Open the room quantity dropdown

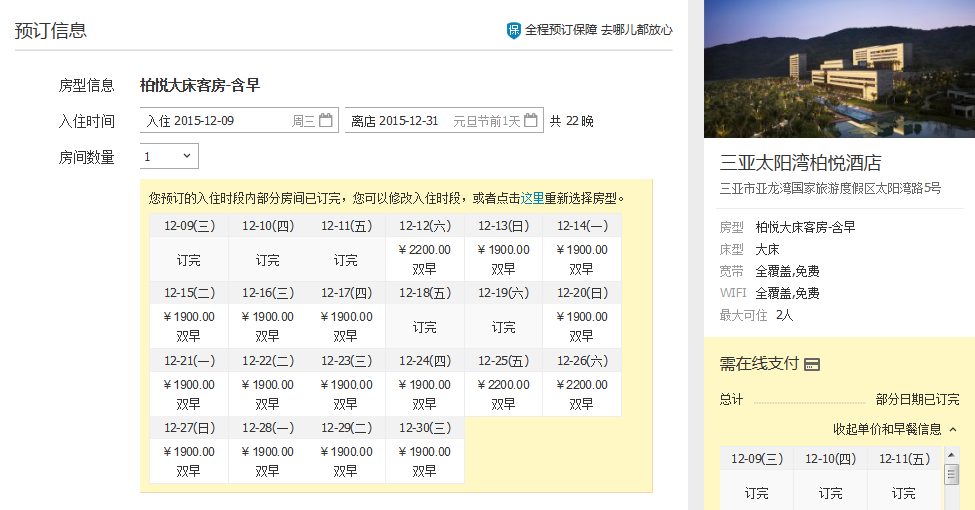(169, 156)
